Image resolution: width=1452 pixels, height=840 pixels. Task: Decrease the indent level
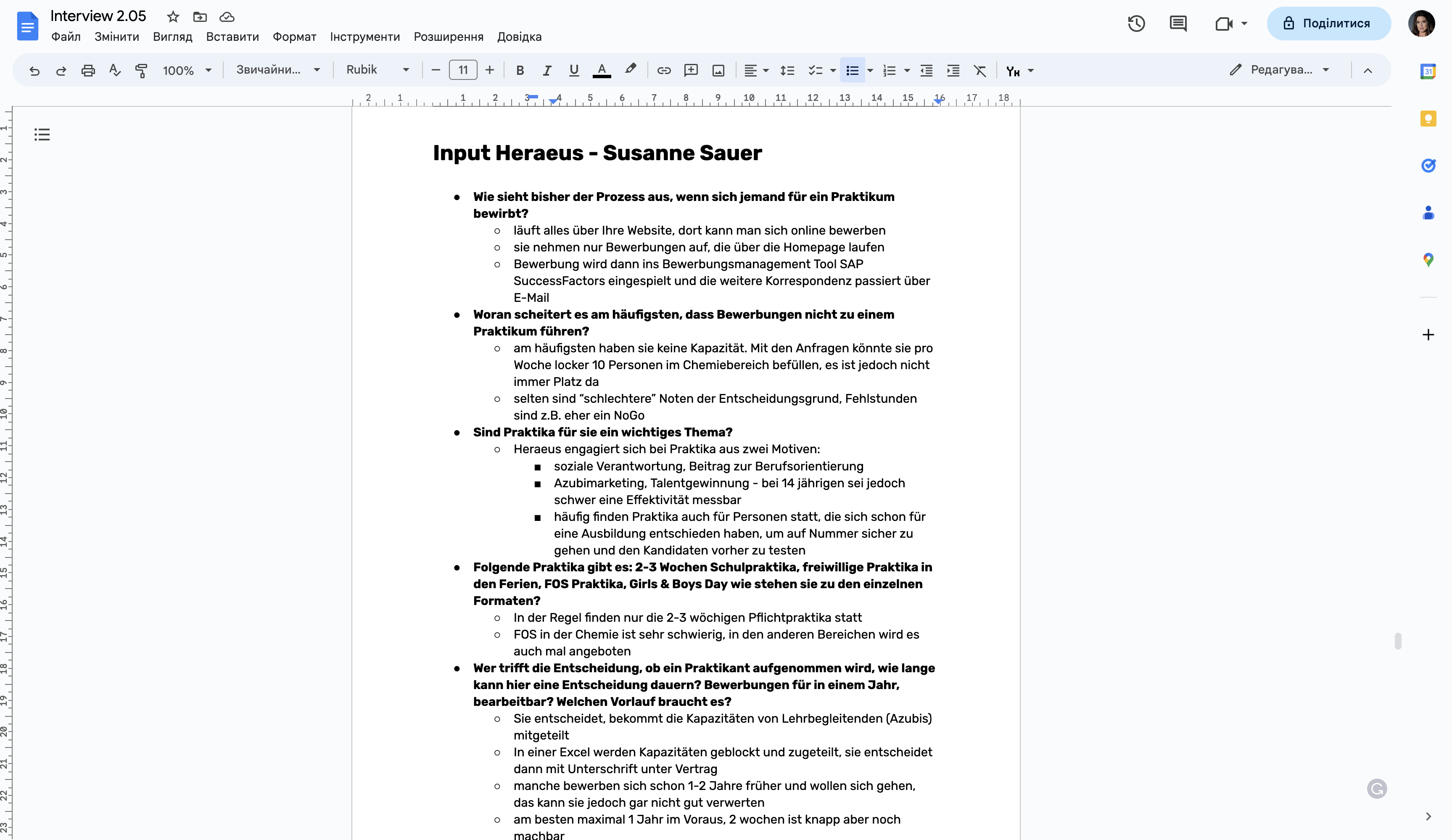coord(927,70)
